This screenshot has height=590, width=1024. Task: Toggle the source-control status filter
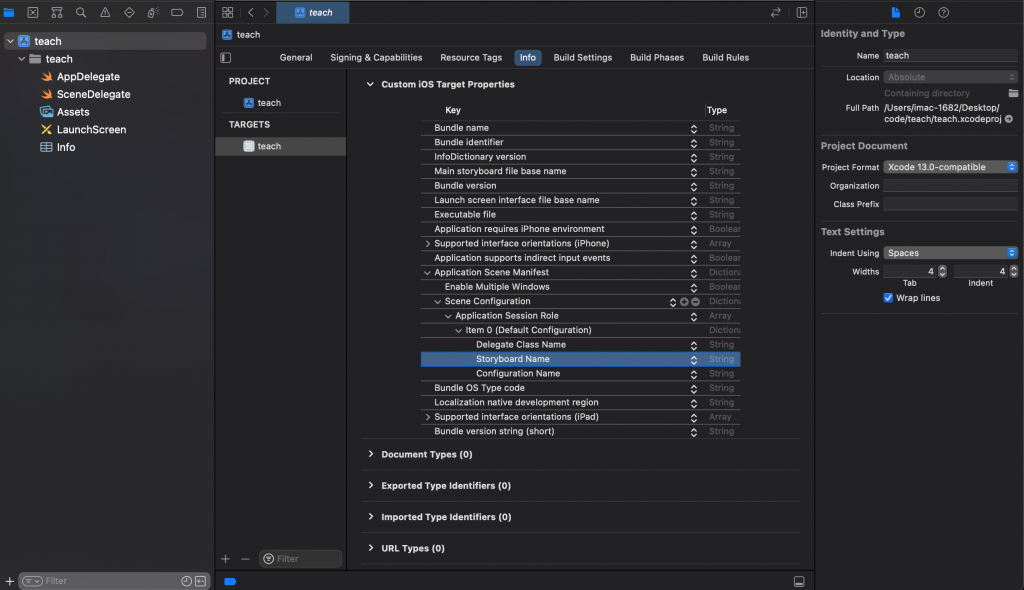(200, 581)
